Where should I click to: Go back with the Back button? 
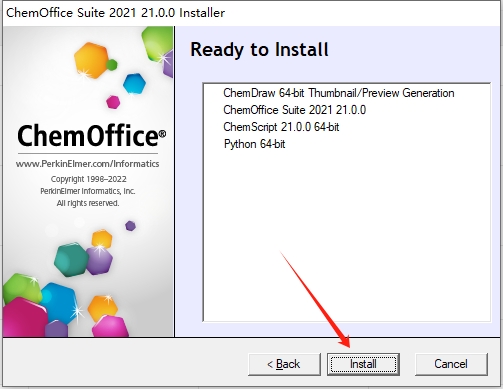pyautogui.click(x=284, y=364)
